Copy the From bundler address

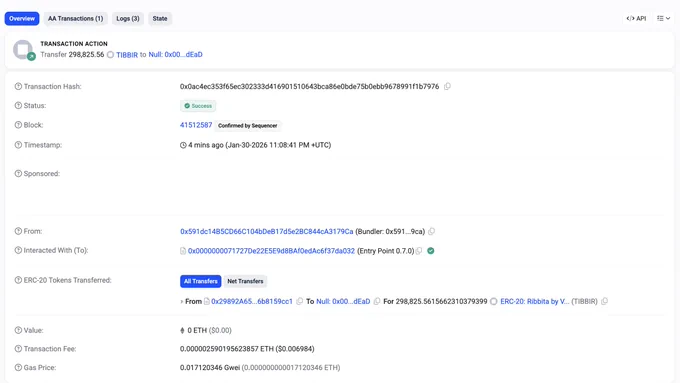(431, 232)
